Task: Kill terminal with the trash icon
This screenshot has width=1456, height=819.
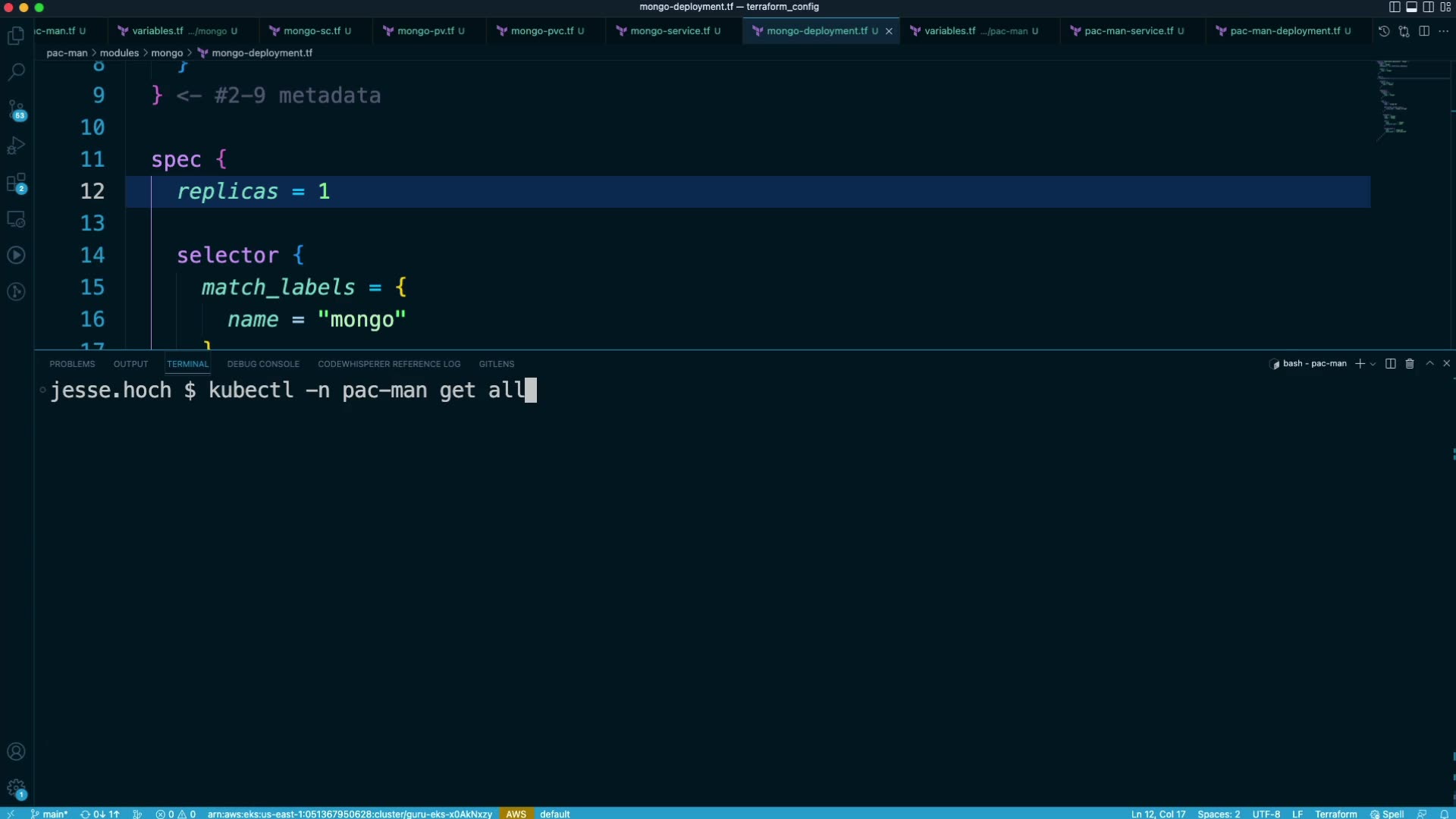Action: click(x=1410, y=364)
